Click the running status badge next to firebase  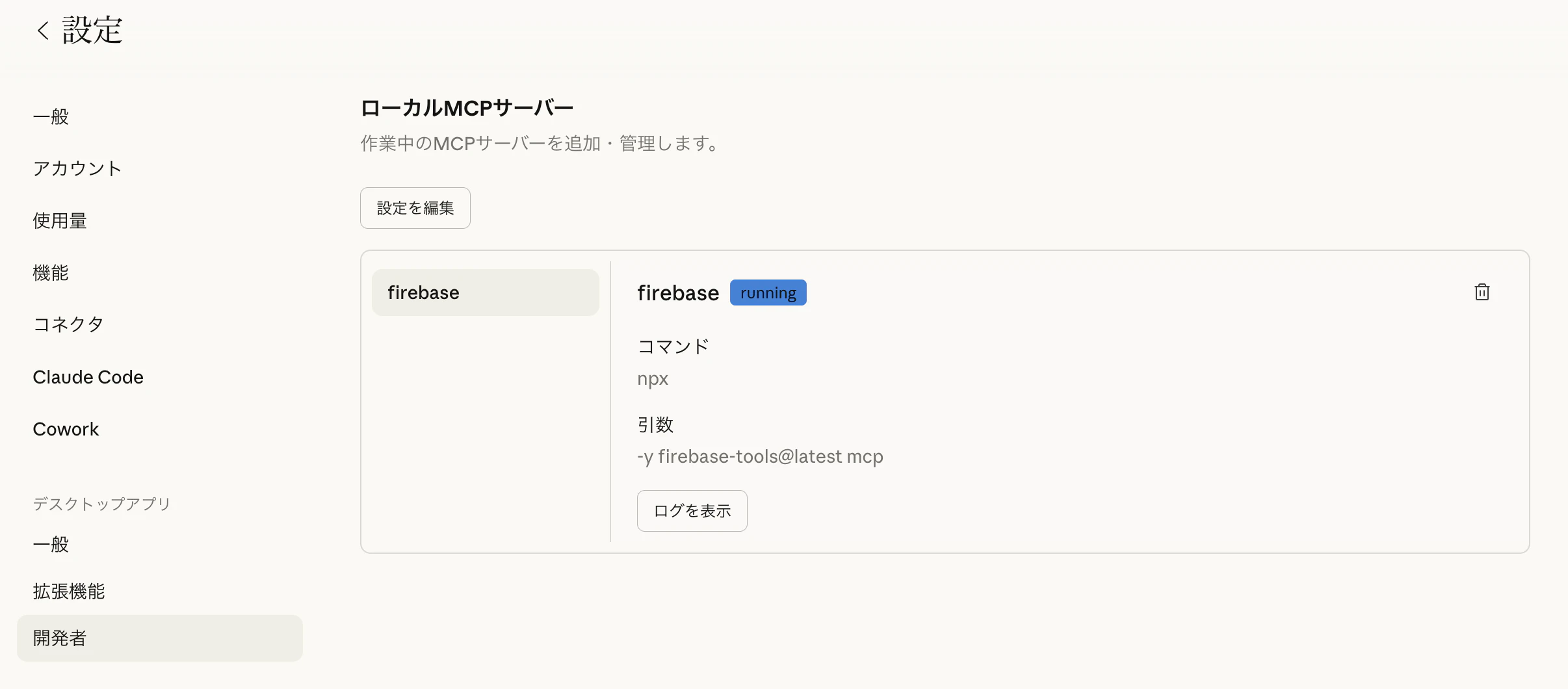coord(768,292)
